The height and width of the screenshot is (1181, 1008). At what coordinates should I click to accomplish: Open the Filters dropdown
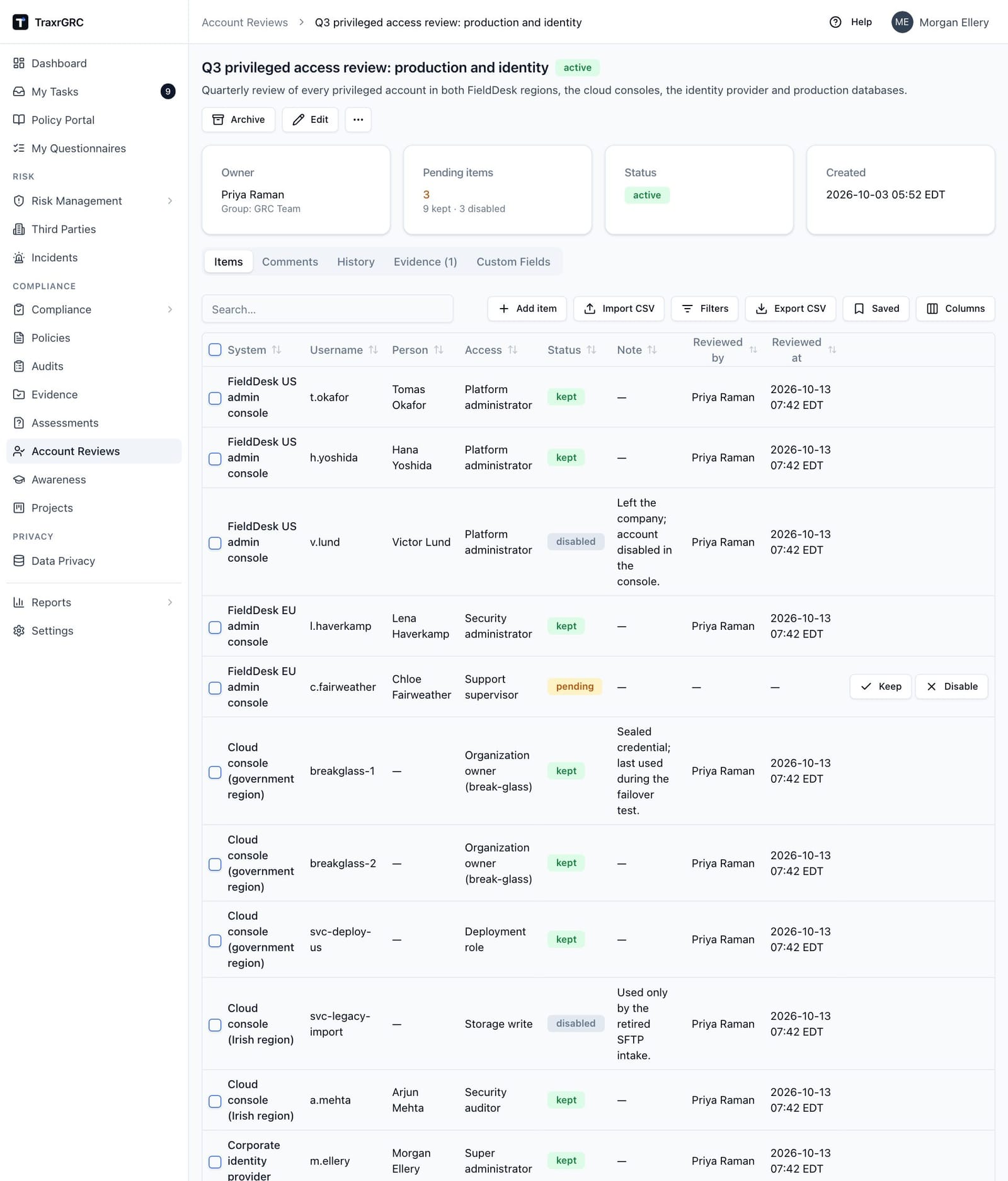click(705, 309)
